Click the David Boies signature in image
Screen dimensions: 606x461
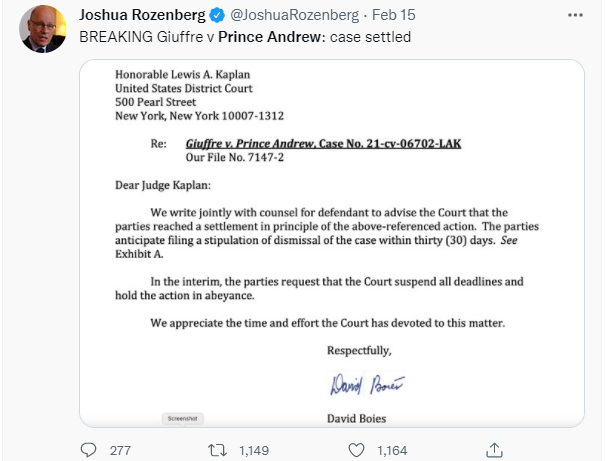click(x=367, y=384)
